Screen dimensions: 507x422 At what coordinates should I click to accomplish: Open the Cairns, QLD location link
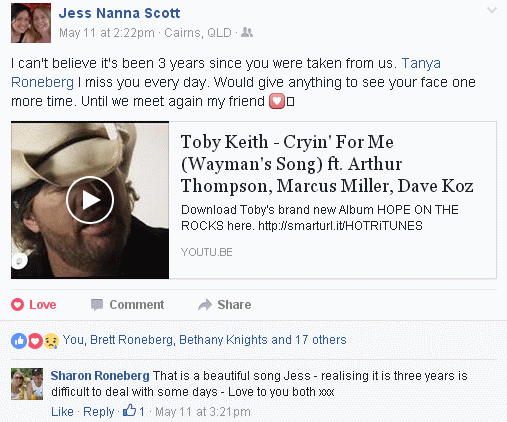(x=198, y=33)
